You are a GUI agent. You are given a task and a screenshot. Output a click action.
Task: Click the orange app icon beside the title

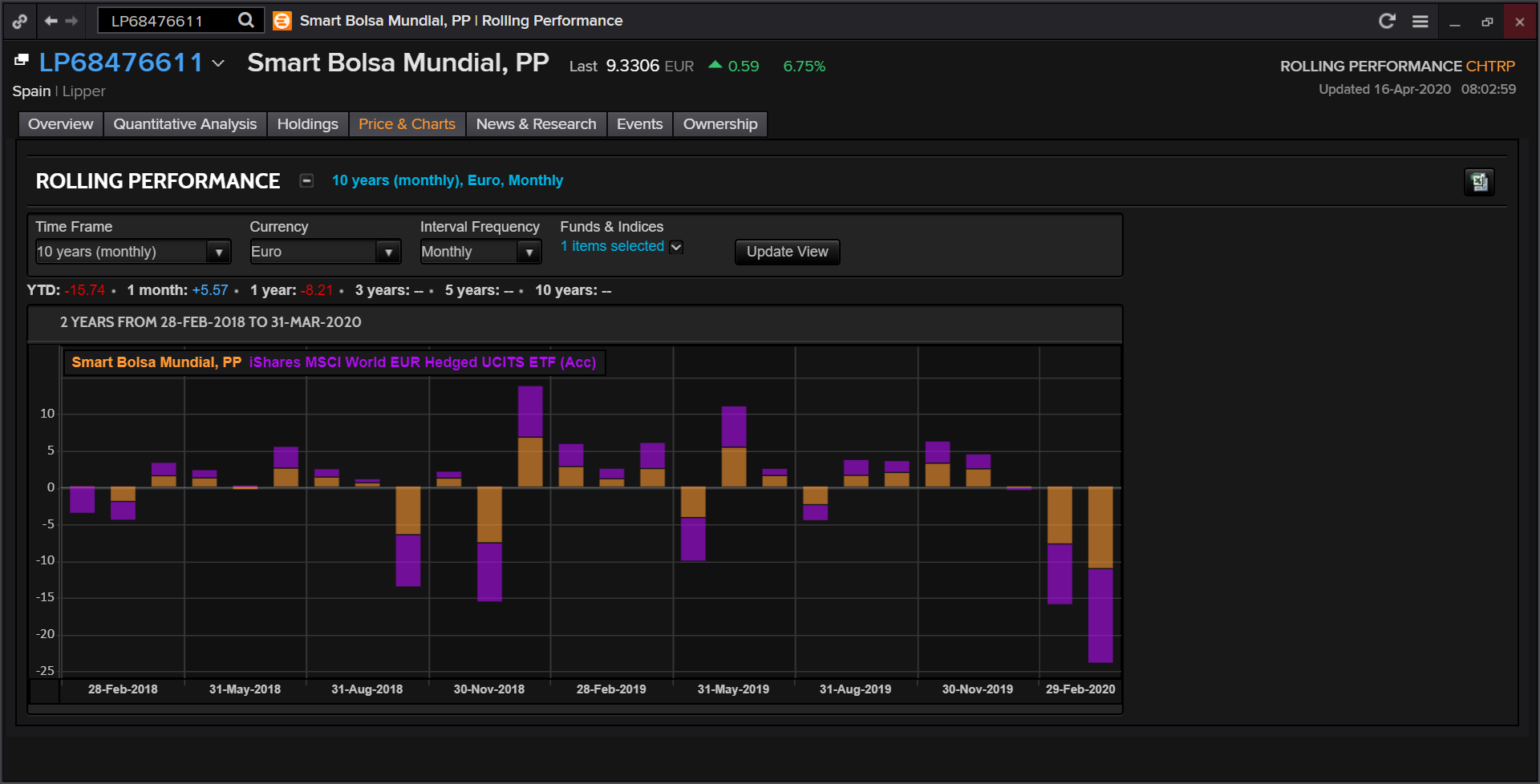click(x=282, y=21)
